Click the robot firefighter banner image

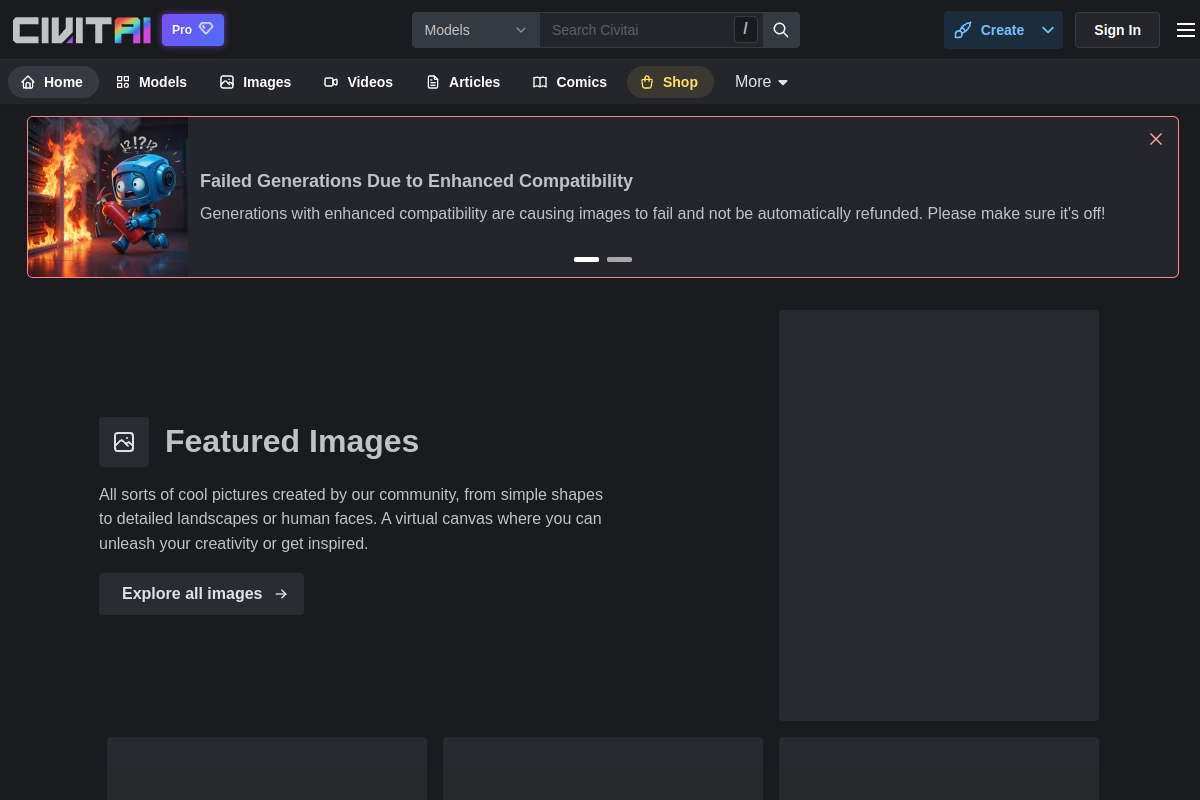tap(108, 197)
